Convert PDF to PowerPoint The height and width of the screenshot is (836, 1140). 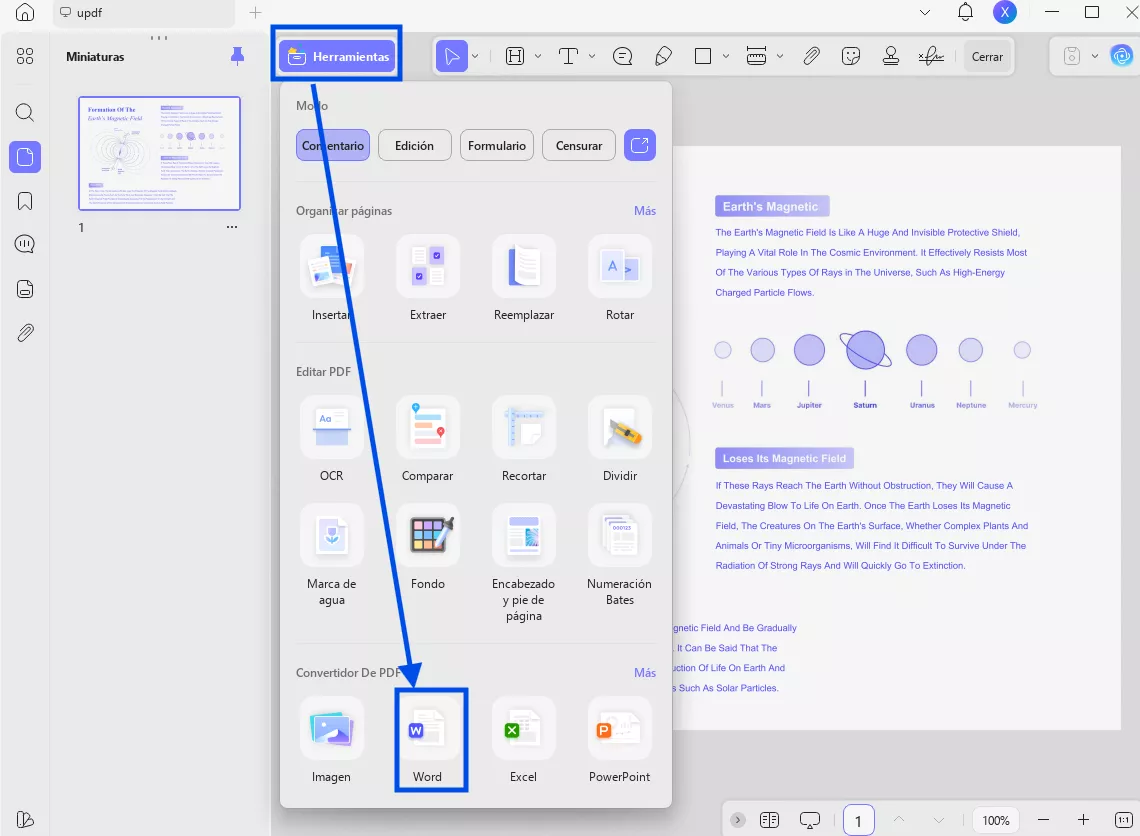tap(619, 741)
